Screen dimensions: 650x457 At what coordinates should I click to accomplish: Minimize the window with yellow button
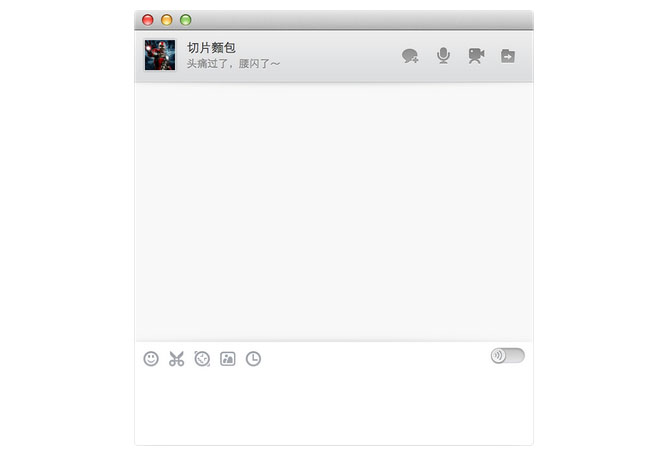pyautogui.click(x=167, y=20)
